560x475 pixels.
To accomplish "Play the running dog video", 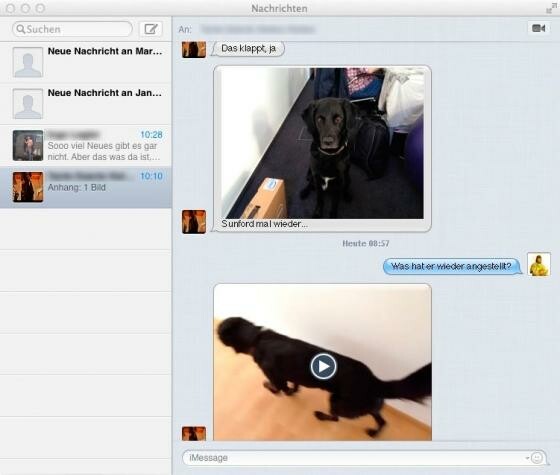I will point(323,366).
